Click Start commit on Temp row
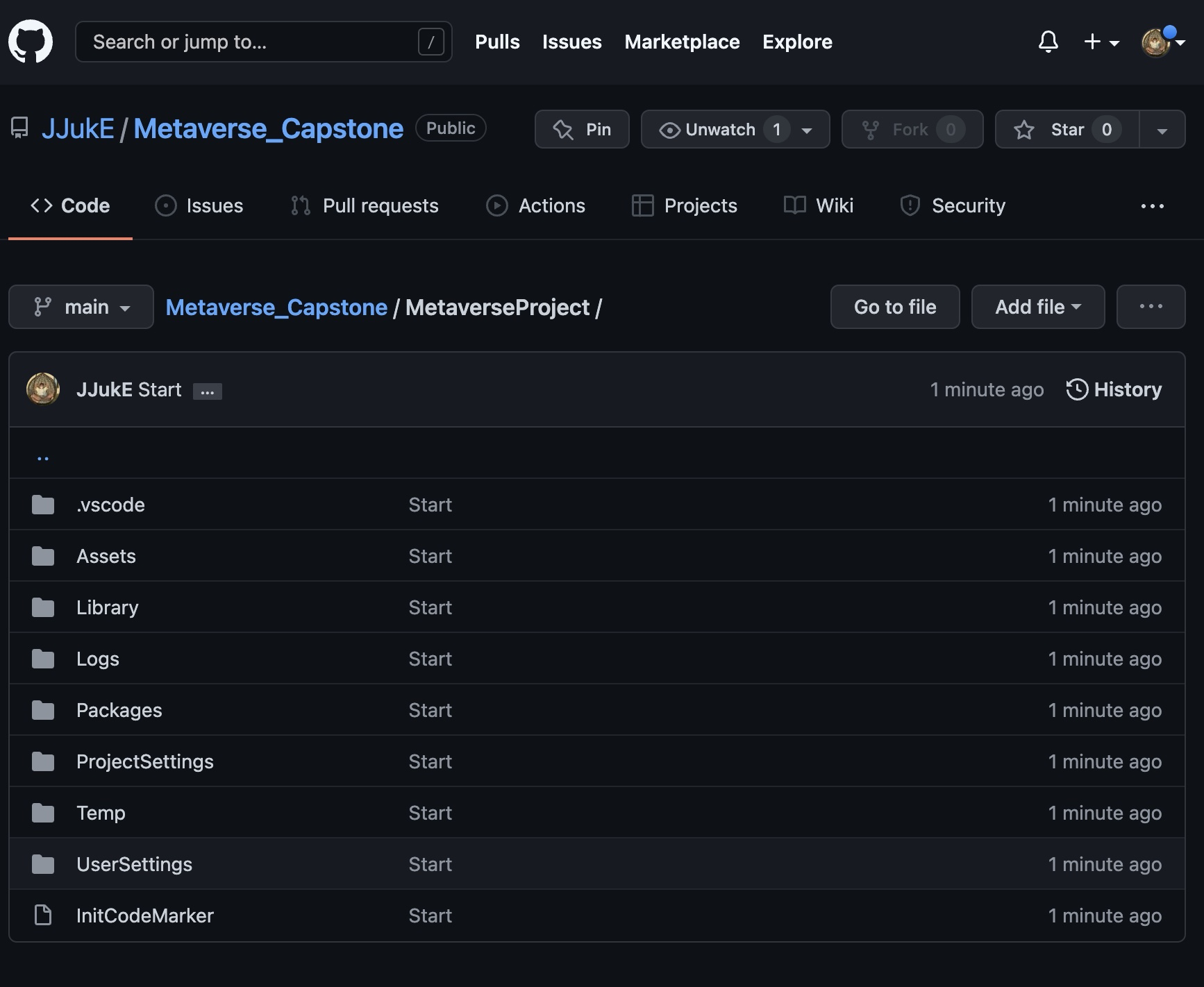The width and height of the screenshot is (1204, 987). tap(430, 813)
